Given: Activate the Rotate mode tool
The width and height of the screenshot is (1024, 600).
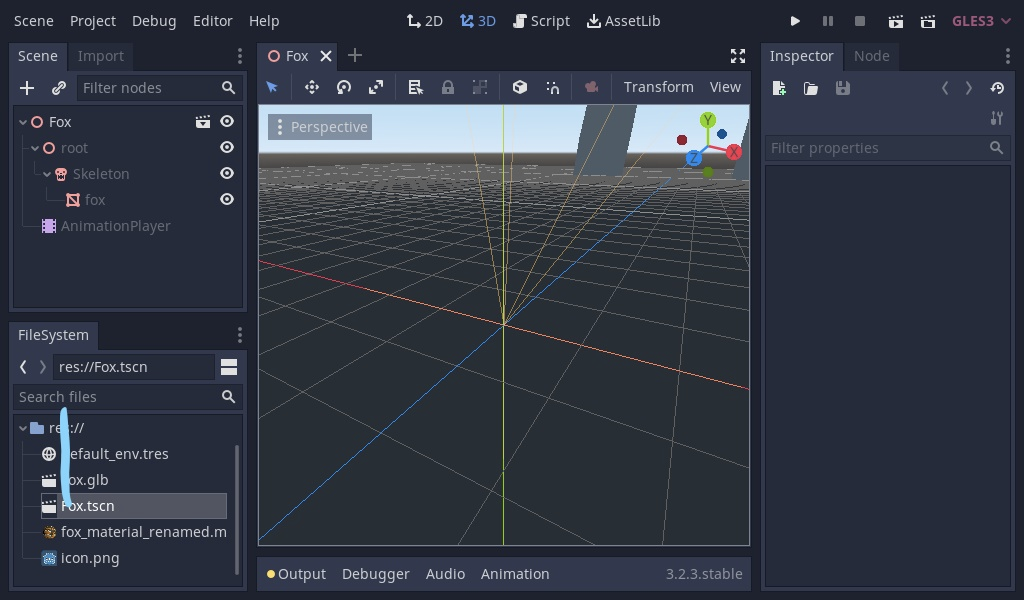Looking at the screenshot, I should pyautogui.click(x=344, y=87).
